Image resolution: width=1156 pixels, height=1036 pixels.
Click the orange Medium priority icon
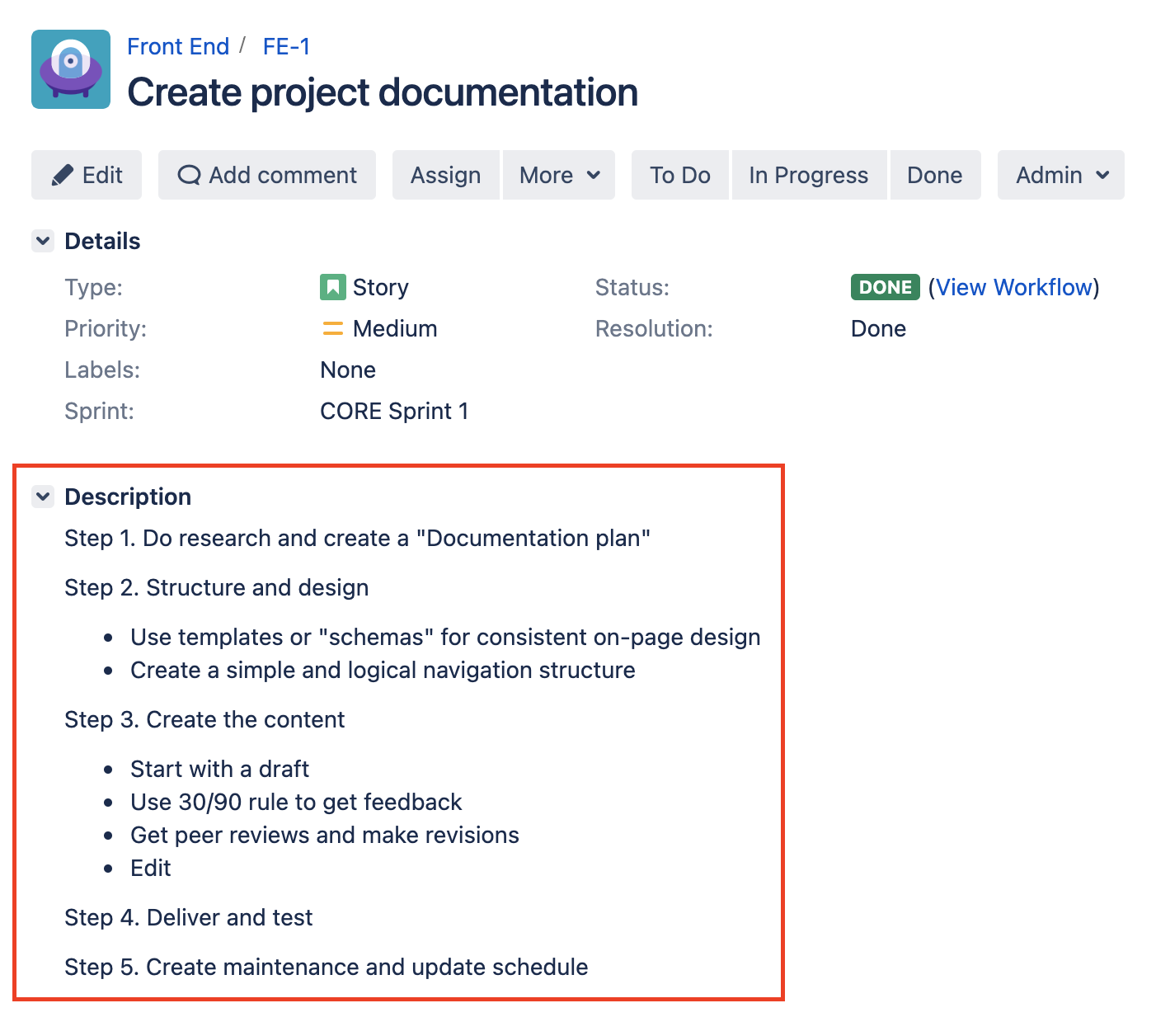(x=332, y=328)
